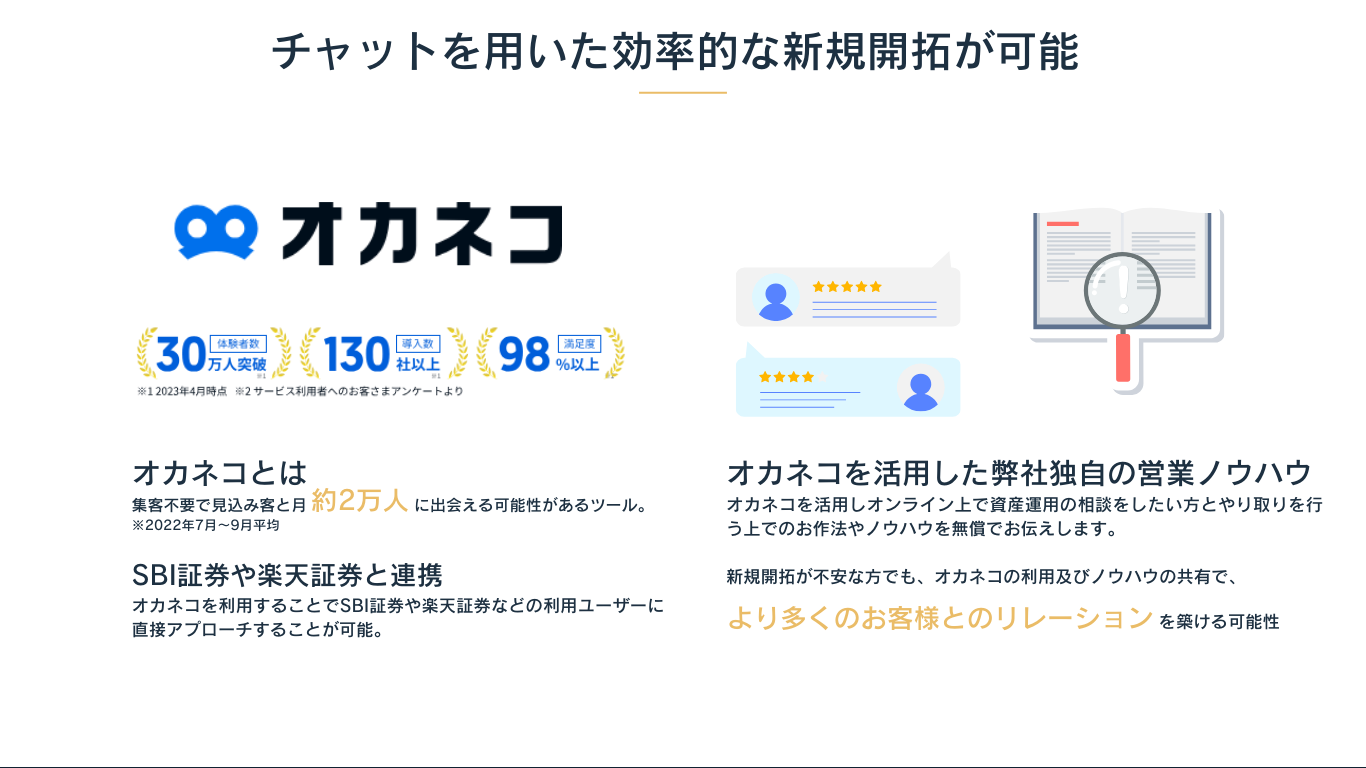Screen dimensions: 1366x768
Task: Click the オカネコ wordmark text
Action: tap(422, 235)
